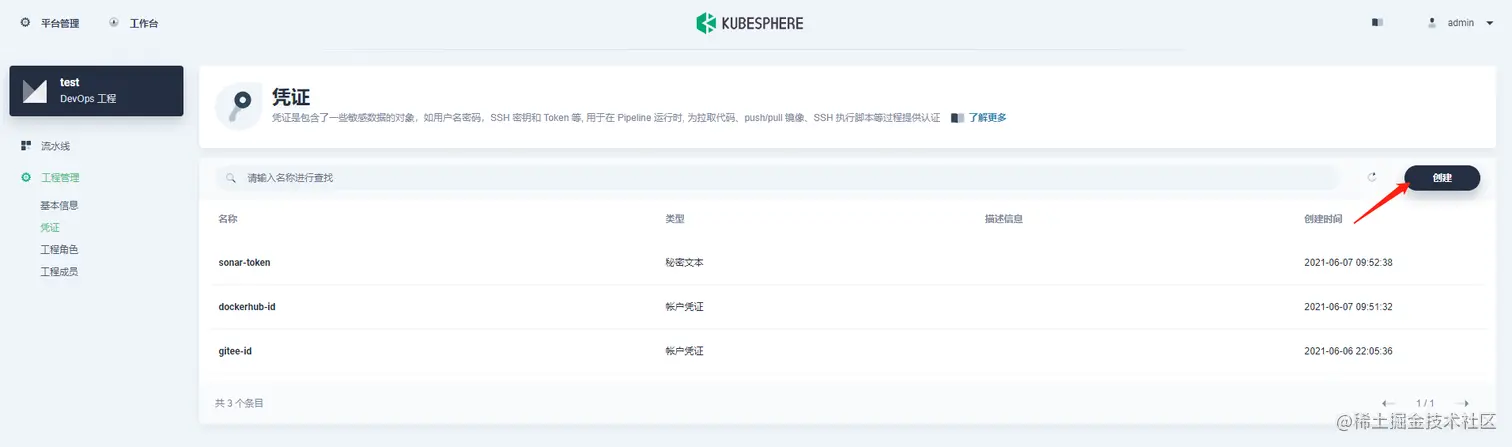Click the 创建时间 column header
The height and width of the screenshot is (447, 1512).
coord(1323,218)
